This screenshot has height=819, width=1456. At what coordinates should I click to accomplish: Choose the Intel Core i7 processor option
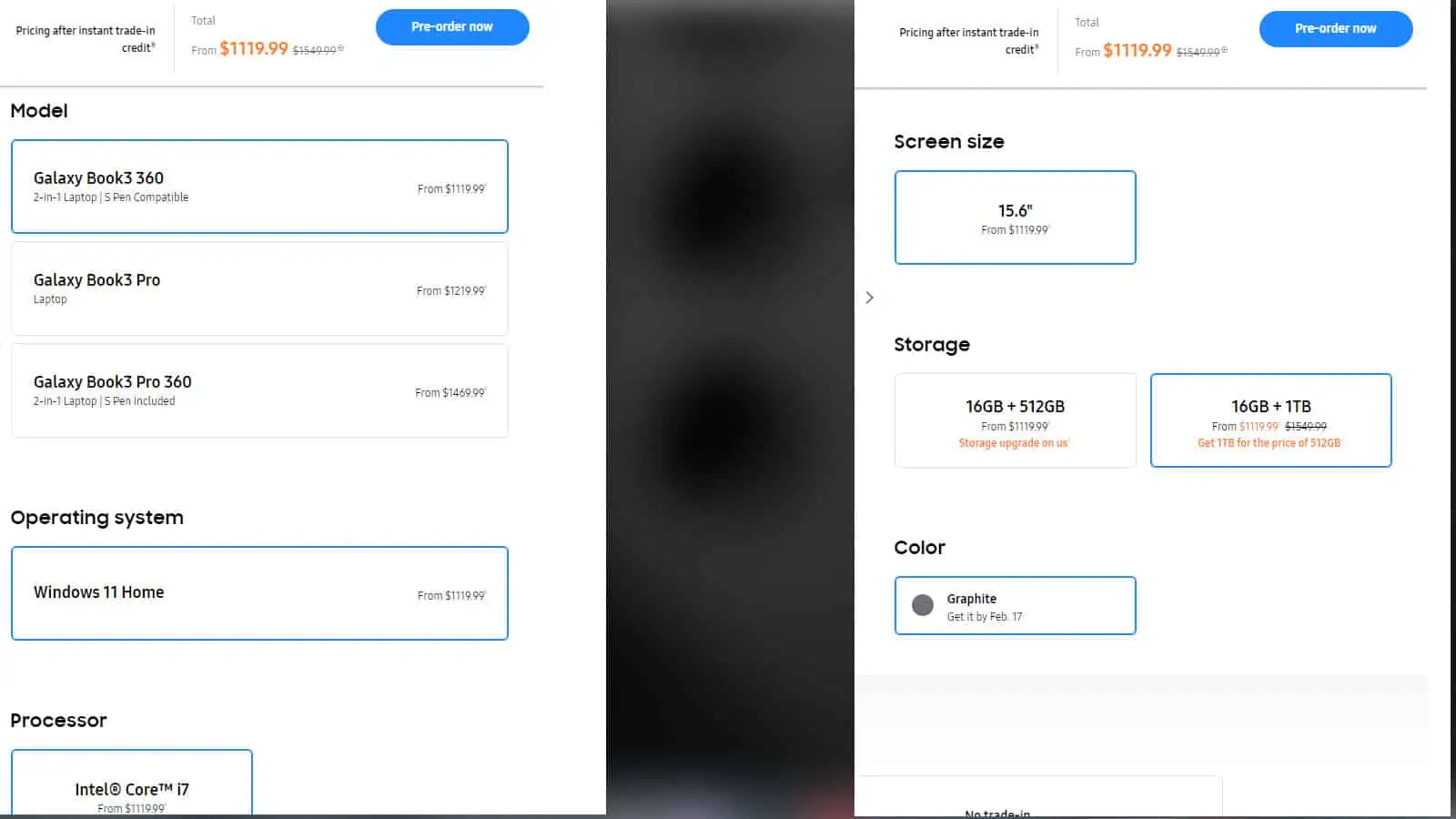pyautogui.click(x=132, y=784)
